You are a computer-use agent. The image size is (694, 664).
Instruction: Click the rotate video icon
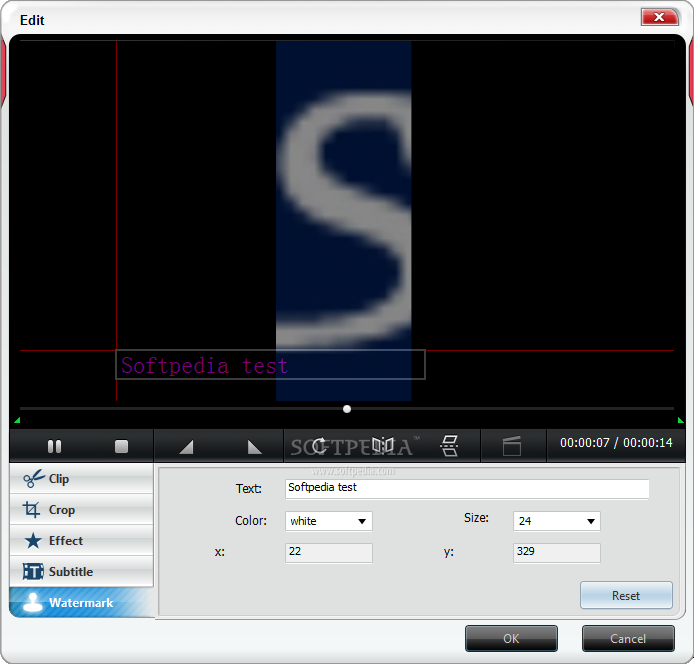(x=319, y=445)
